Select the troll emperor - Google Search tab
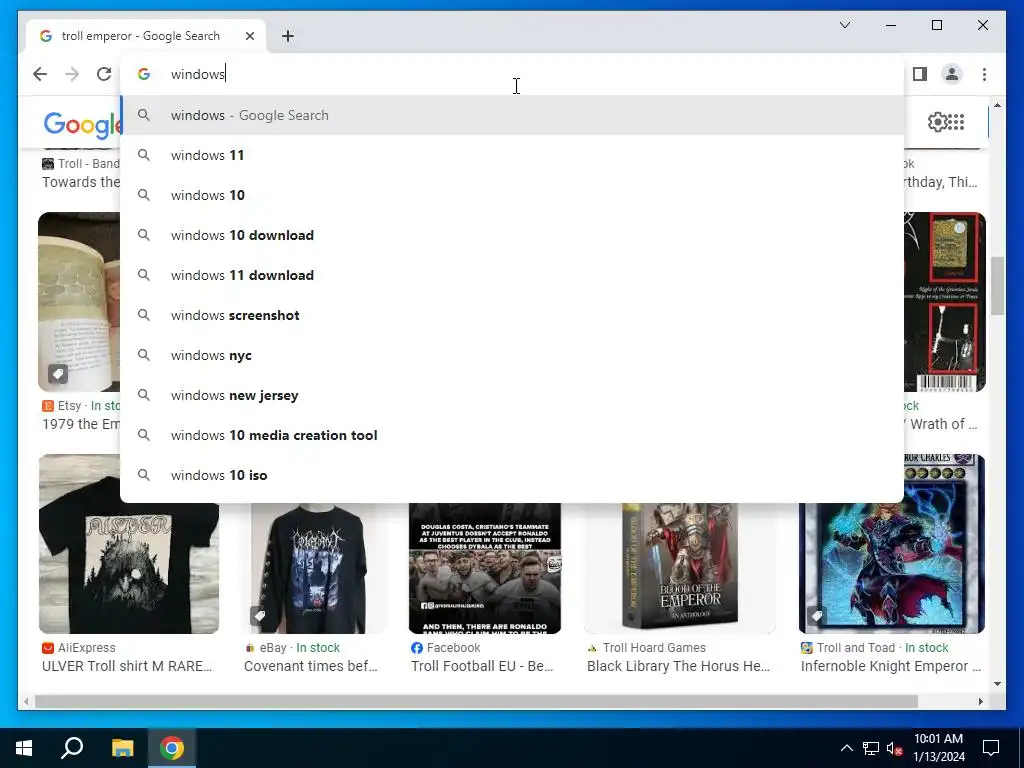Viewport: 1024px width, 768px height. pyautogui.click(x=146, y=36)
